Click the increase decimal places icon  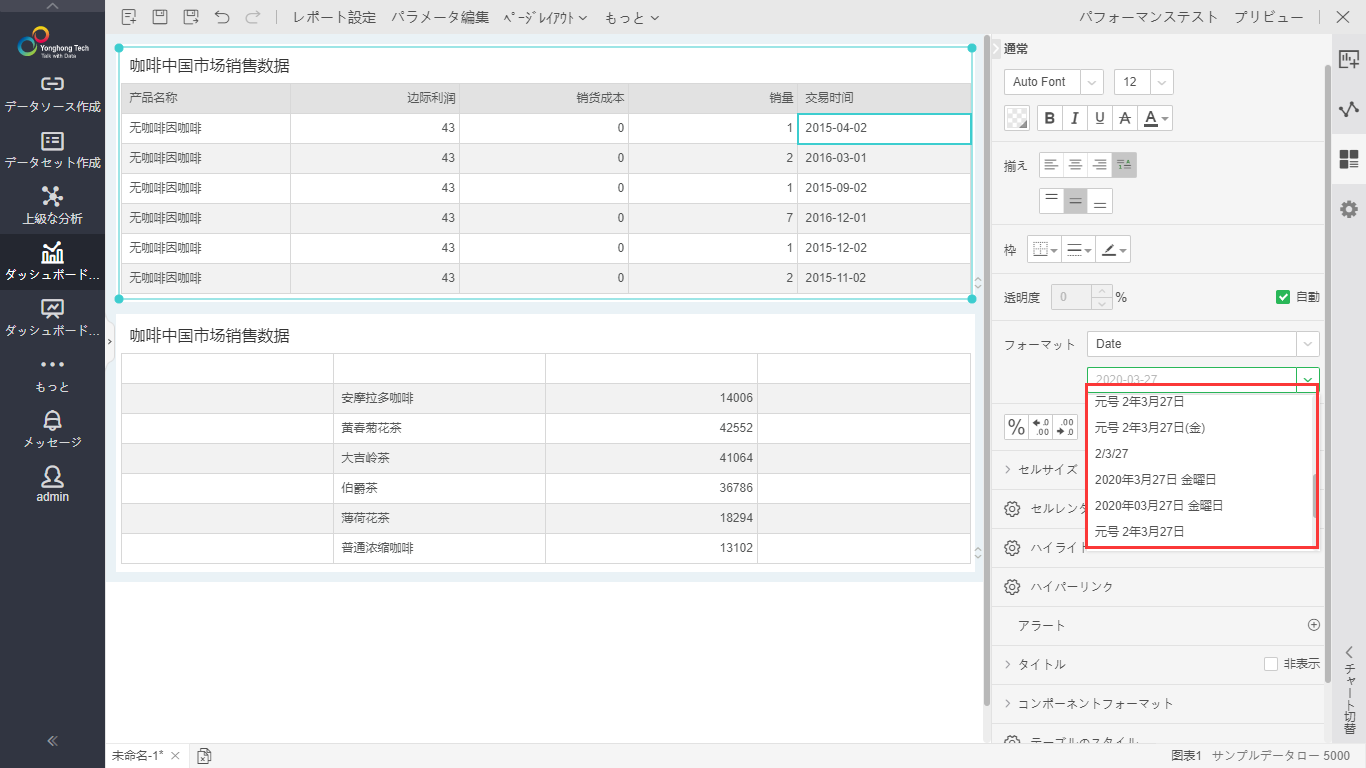(x=1041, y=427)
